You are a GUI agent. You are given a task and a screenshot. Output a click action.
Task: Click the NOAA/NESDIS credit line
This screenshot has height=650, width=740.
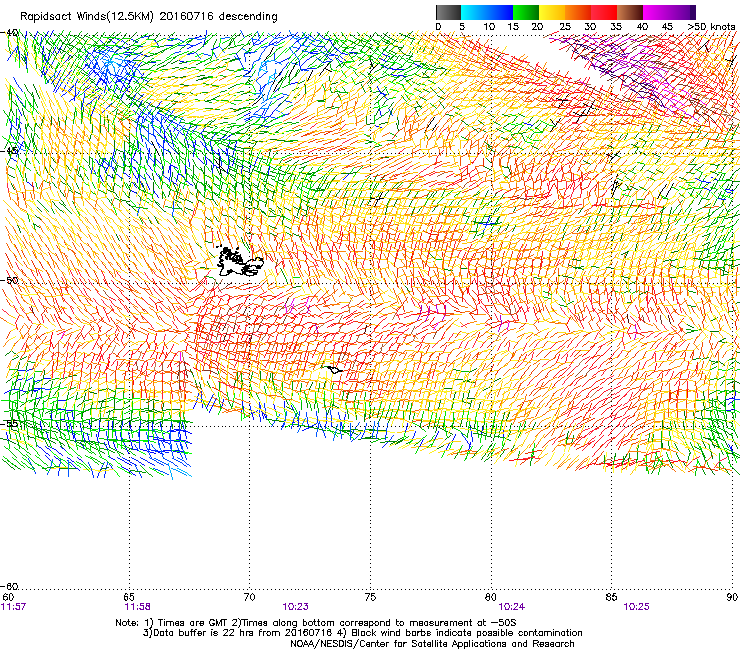point(432,644)
